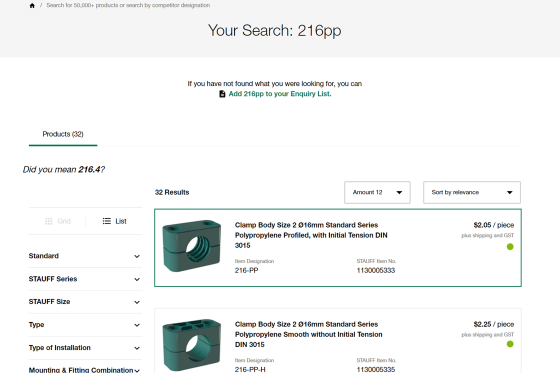
Task: Open the 216-PP clamp body product image
Action: click(192, 246)
